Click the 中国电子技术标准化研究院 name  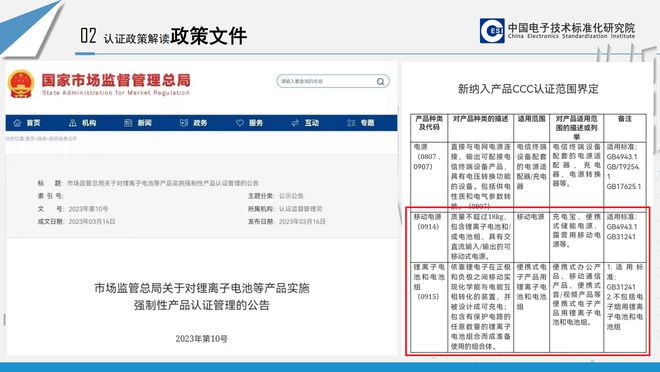[571, 28]
